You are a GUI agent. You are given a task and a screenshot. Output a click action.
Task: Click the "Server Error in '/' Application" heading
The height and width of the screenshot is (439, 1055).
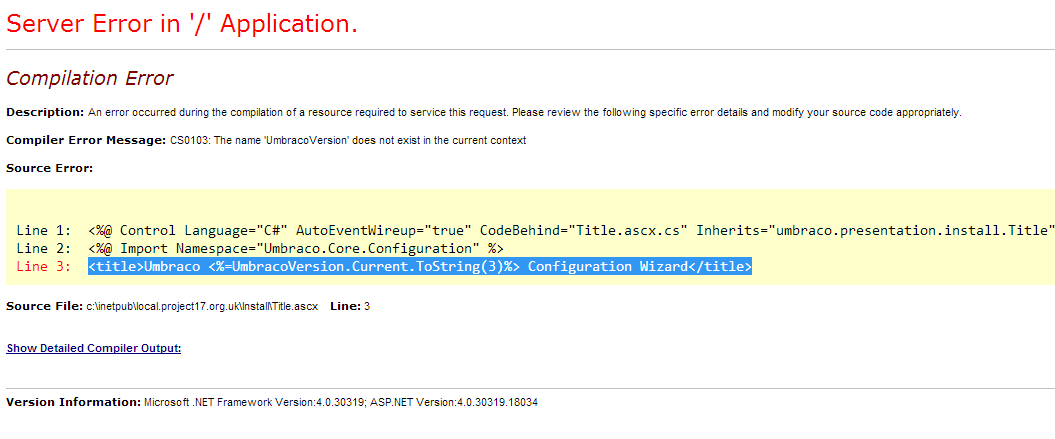click(181, 24)
